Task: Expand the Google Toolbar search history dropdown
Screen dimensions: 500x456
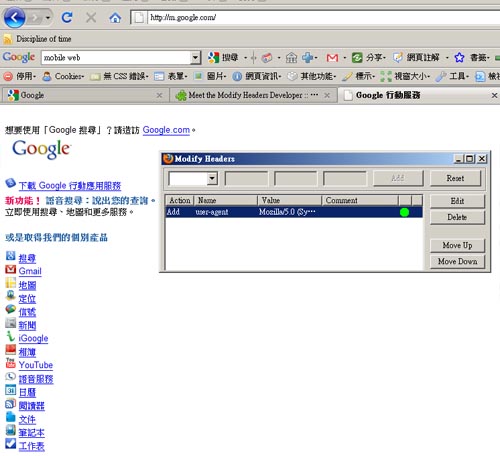Action: tap(196, 58)
